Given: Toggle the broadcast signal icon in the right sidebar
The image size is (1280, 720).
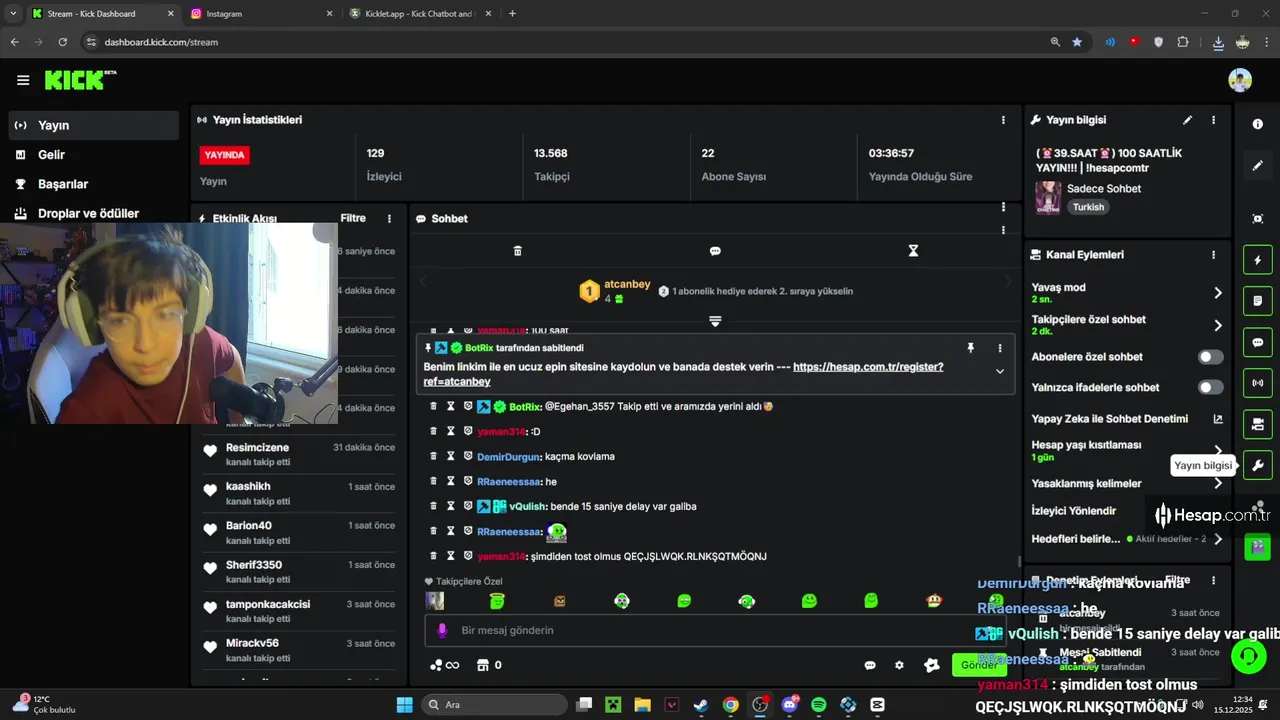Looking at the screenshot, I should pos(1258,383).
